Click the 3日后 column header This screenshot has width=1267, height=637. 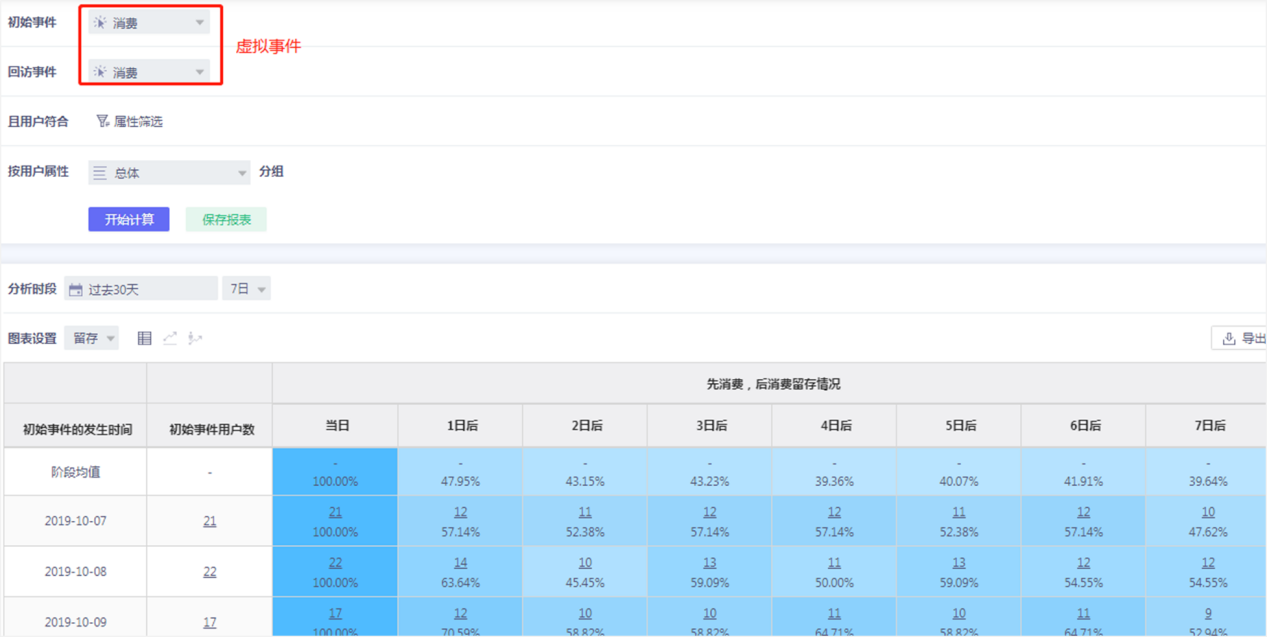click(709, 426)
